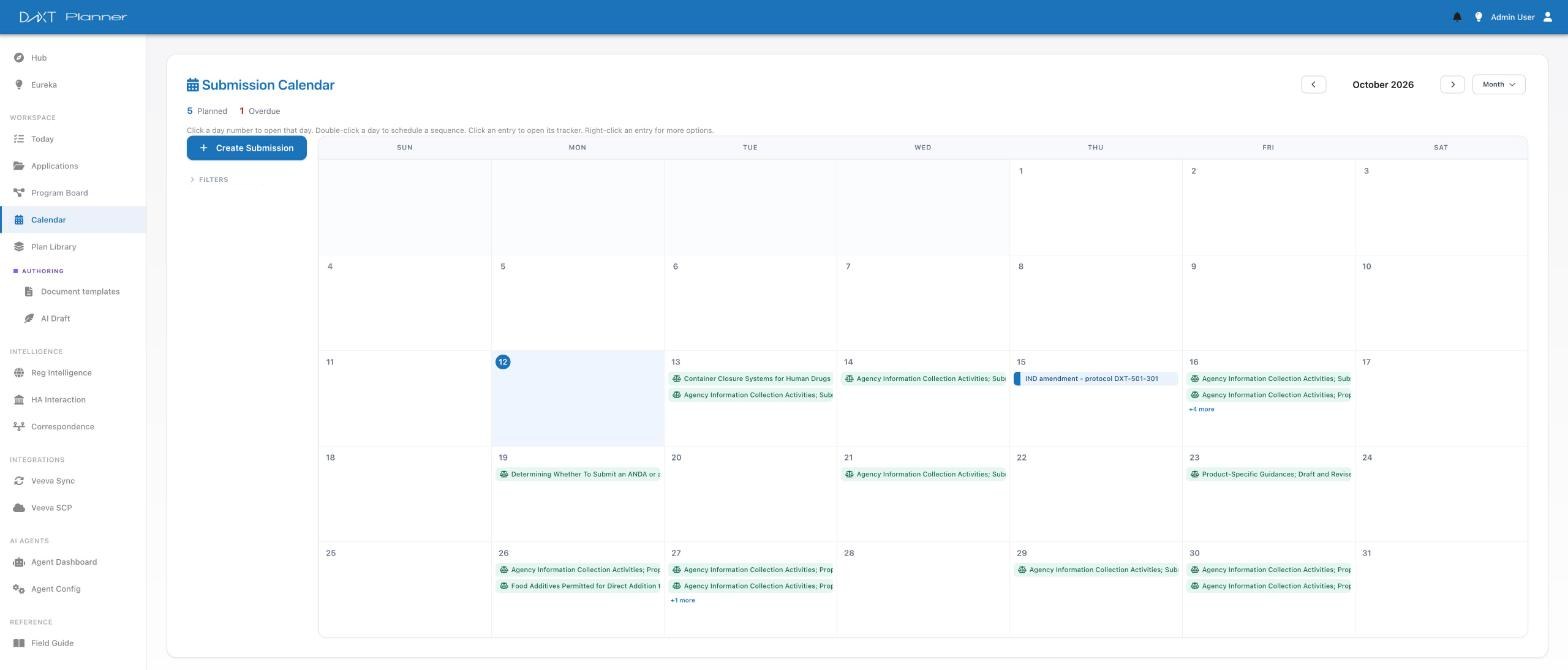Click the AI Draft feather icon

click(29, 319)
